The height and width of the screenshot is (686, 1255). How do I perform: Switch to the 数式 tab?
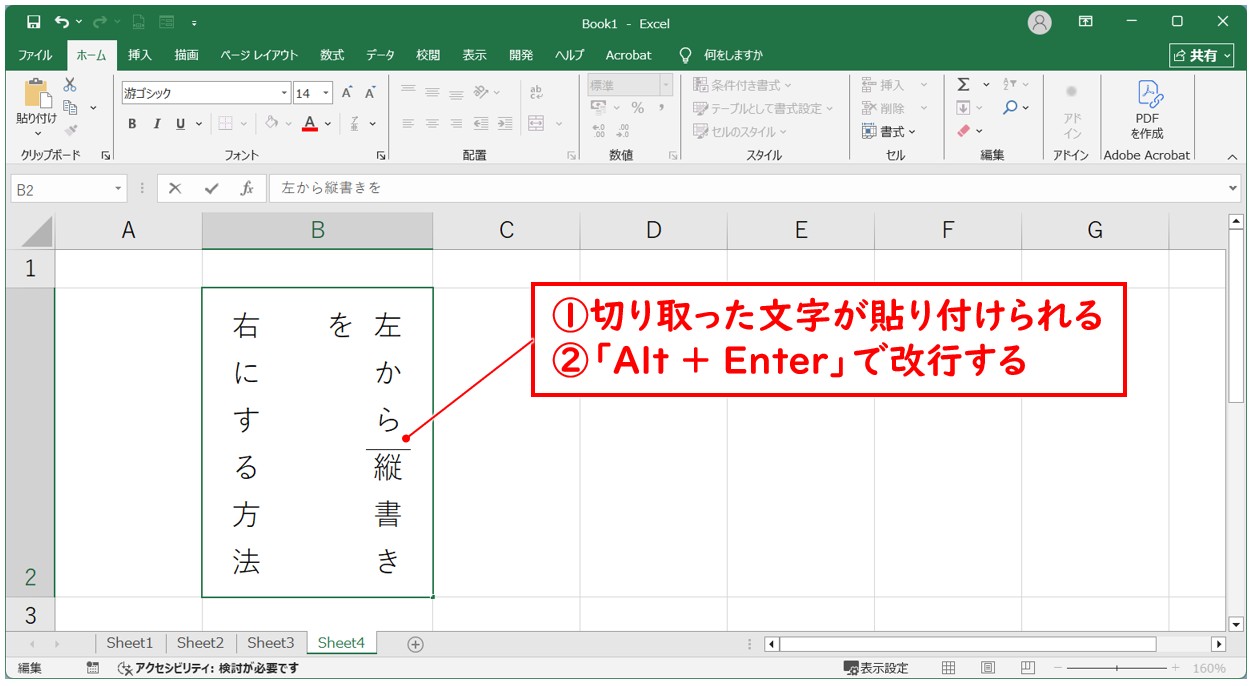pos(332,55)
